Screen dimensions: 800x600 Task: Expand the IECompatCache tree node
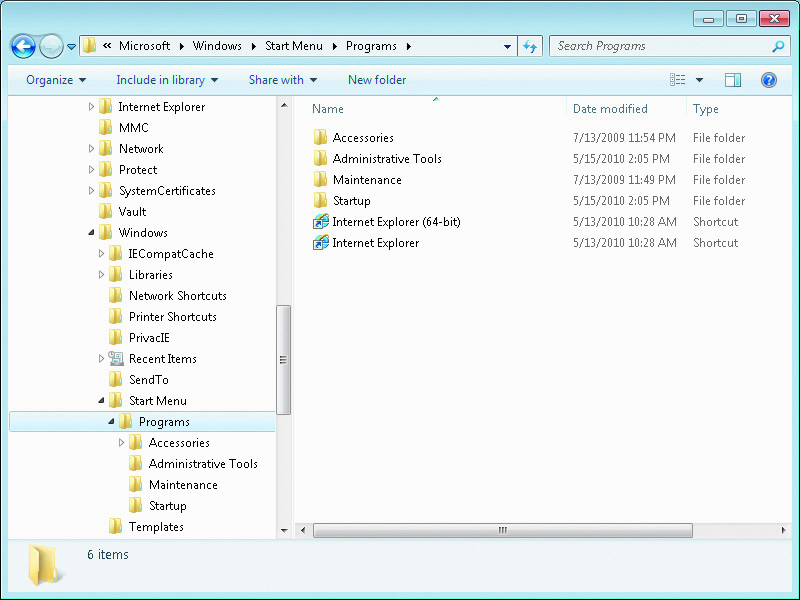(x=101, y=254)
